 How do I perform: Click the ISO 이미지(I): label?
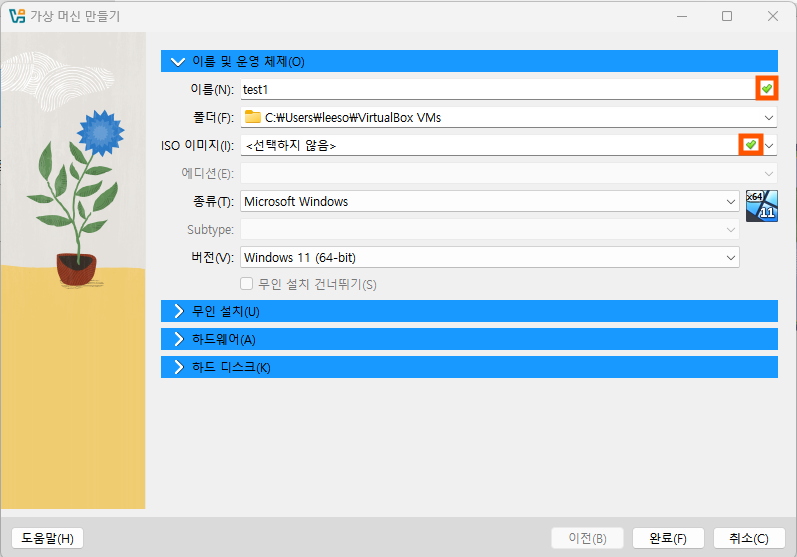pyautogui.click(x=197, y=145)
